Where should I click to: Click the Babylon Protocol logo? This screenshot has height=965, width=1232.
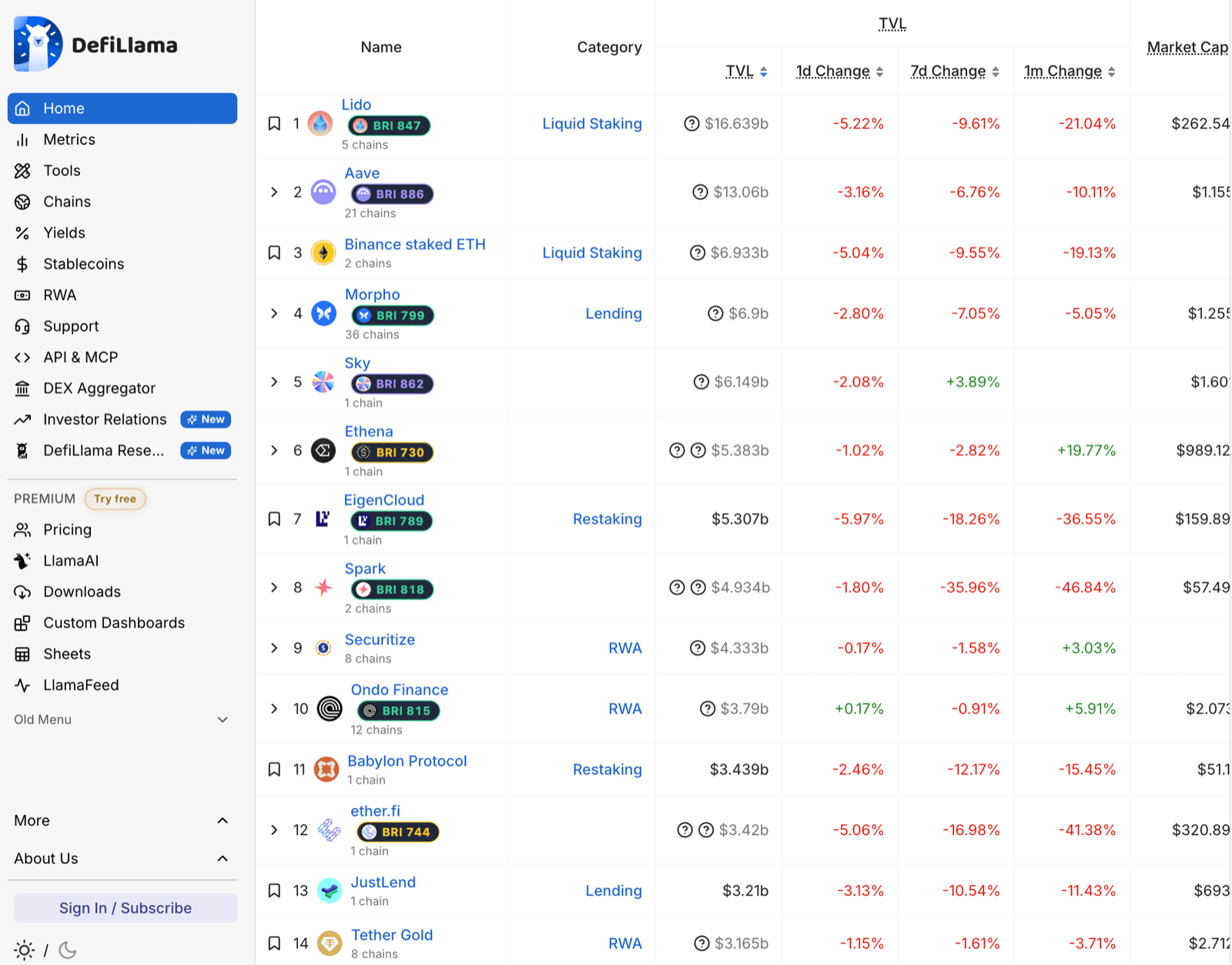pos(326,770)
